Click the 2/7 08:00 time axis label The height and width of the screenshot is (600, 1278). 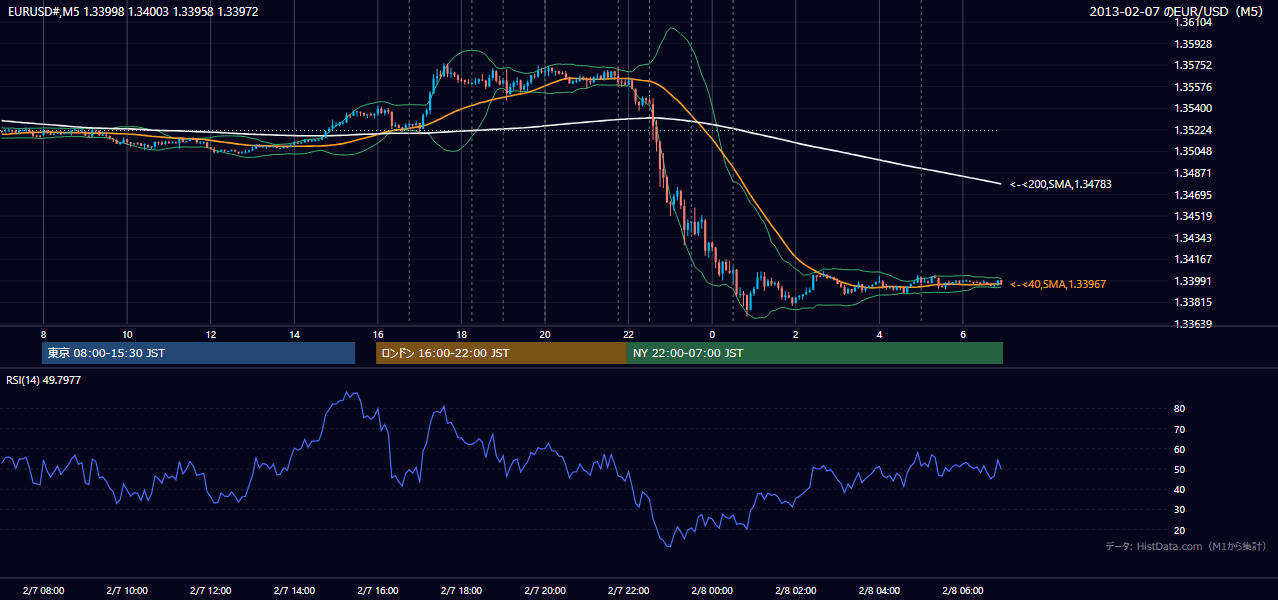[x=43, y=591]
